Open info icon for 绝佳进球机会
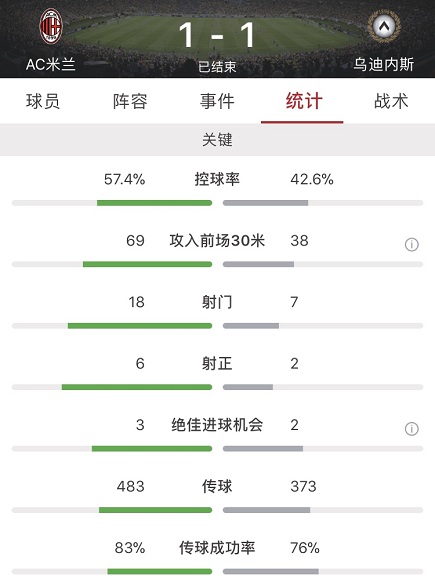The height and width of the screenshot is (586, 435). pyautogui.click(x=411, y=429)
